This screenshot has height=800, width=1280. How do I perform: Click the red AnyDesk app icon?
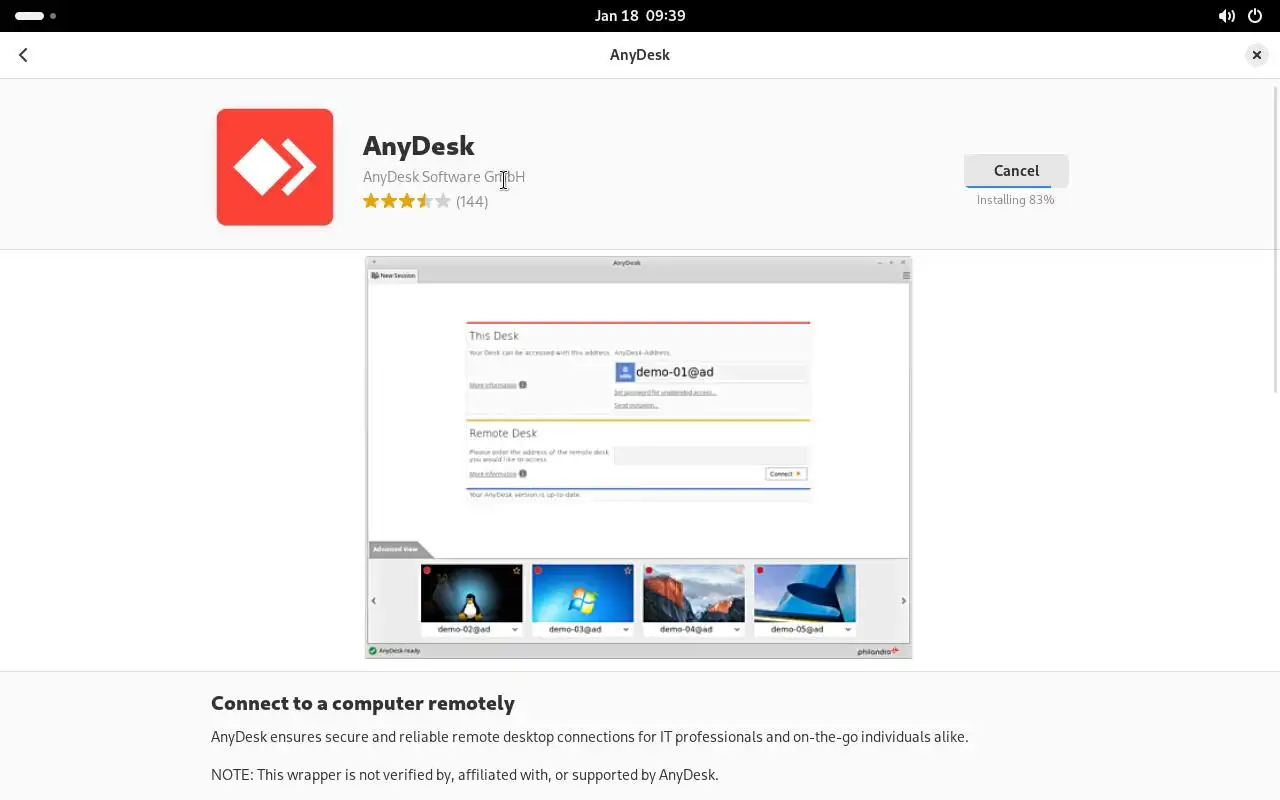pos(275,167)
